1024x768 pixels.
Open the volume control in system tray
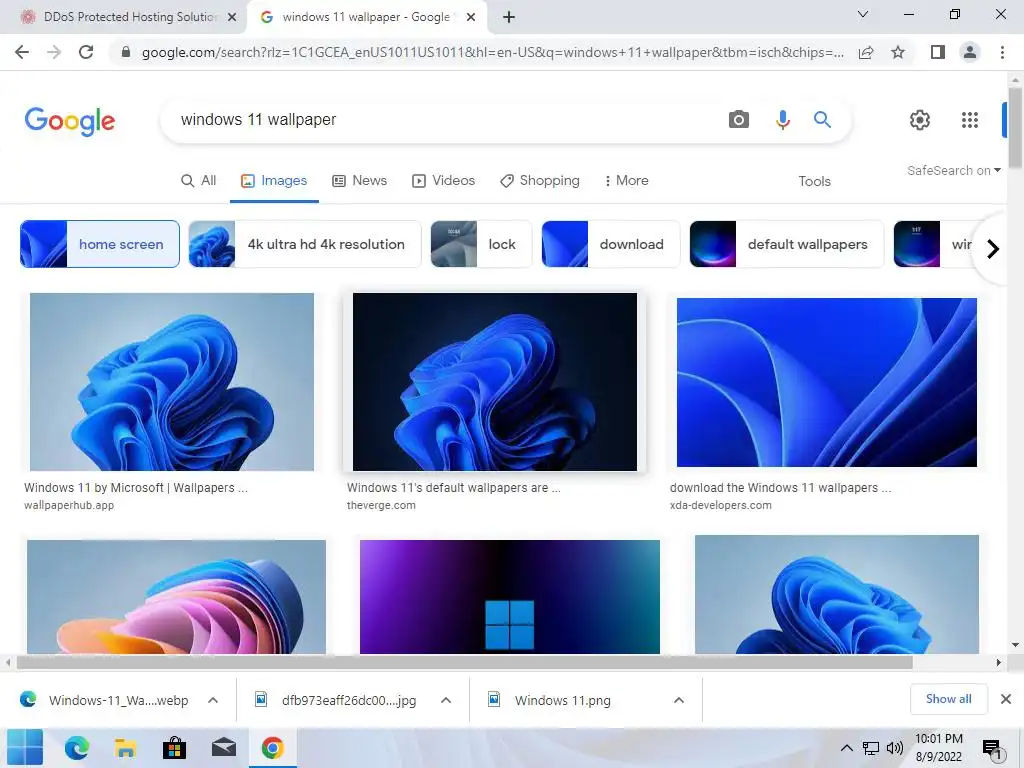[x=895, y=748]
